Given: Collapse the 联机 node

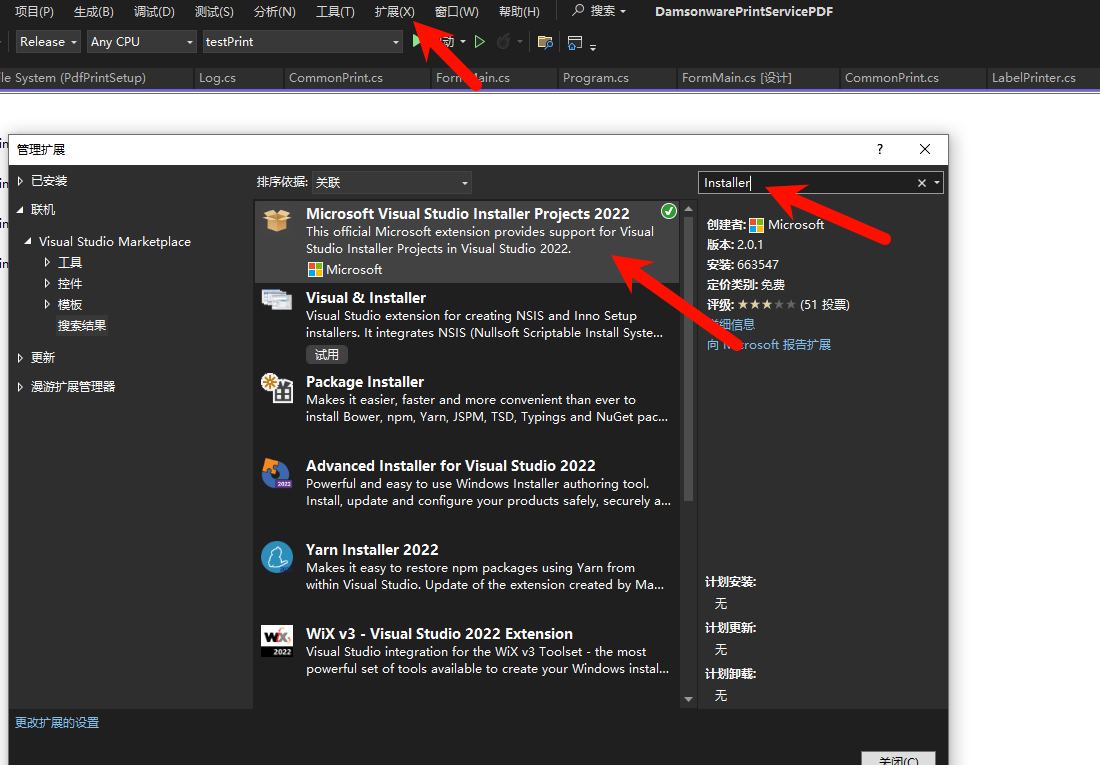Looking at the screenshot, I should (20, 210).
